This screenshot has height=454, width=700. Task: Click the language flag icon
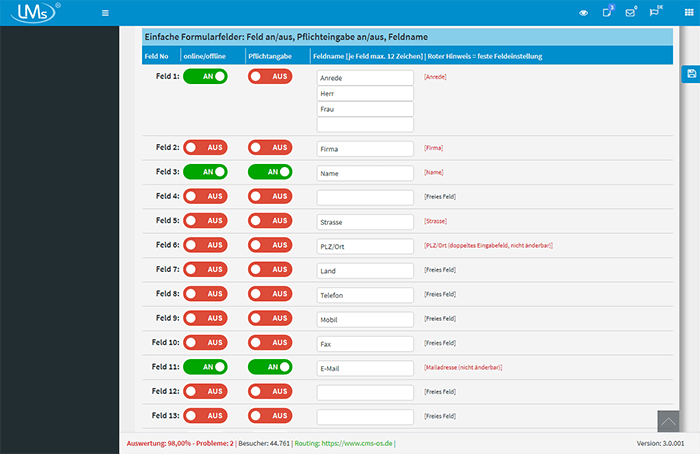click(x=656, y=13)
